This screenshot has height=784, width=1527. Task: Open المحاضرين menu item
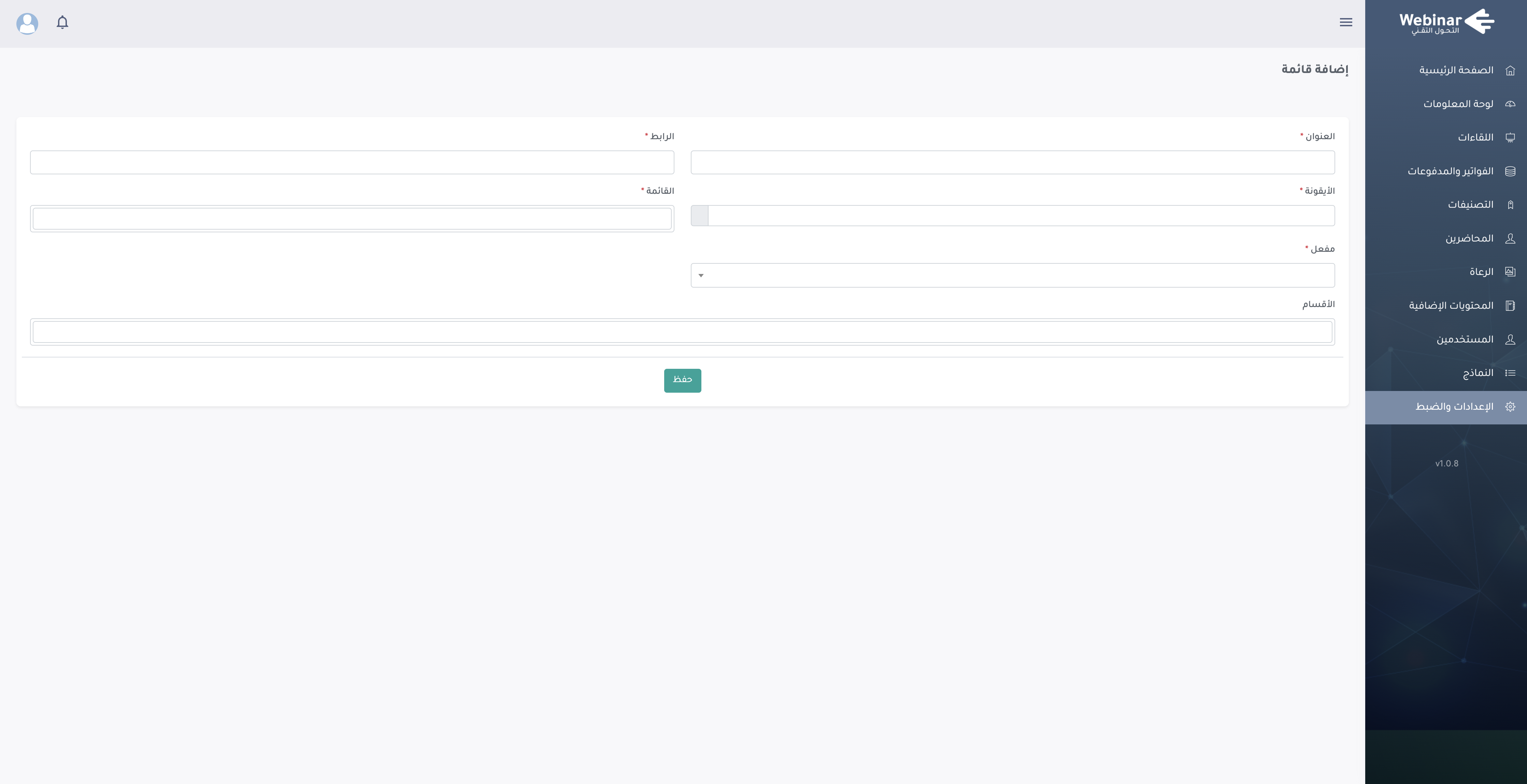[1446, 238]
